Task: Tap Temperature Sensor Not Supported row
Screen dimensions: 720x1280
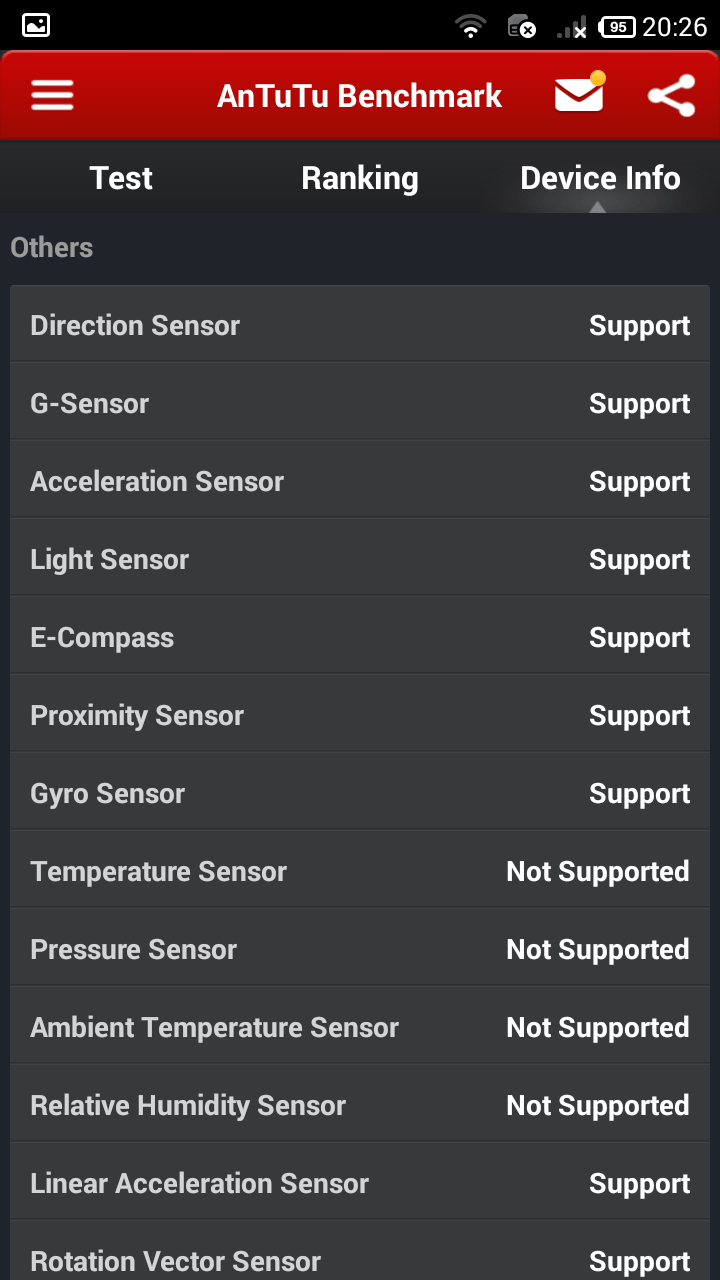Action: [360, 871]
